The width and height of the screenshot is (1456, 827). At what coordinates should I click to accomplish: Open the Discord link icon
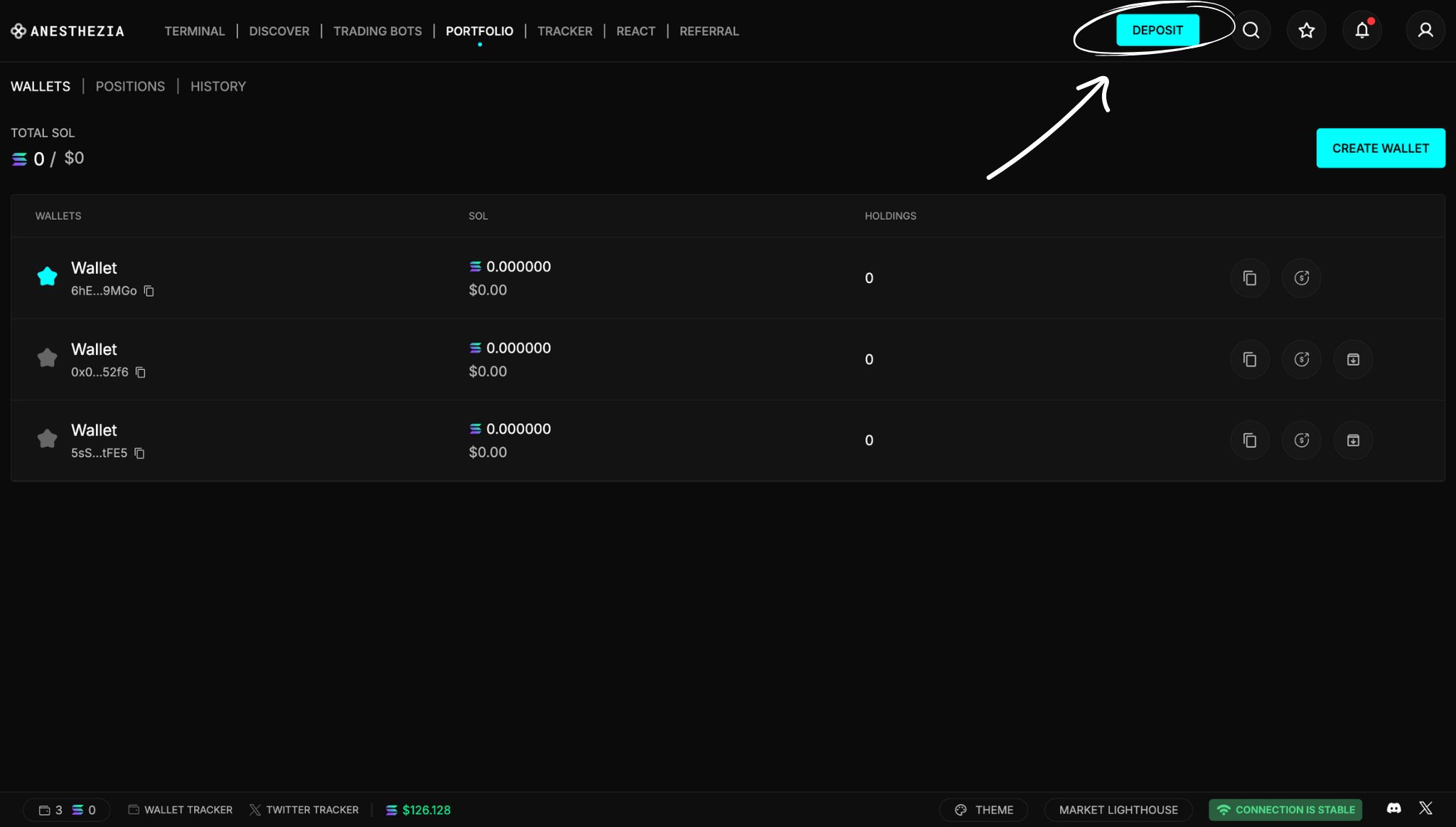click(1393, 809)
